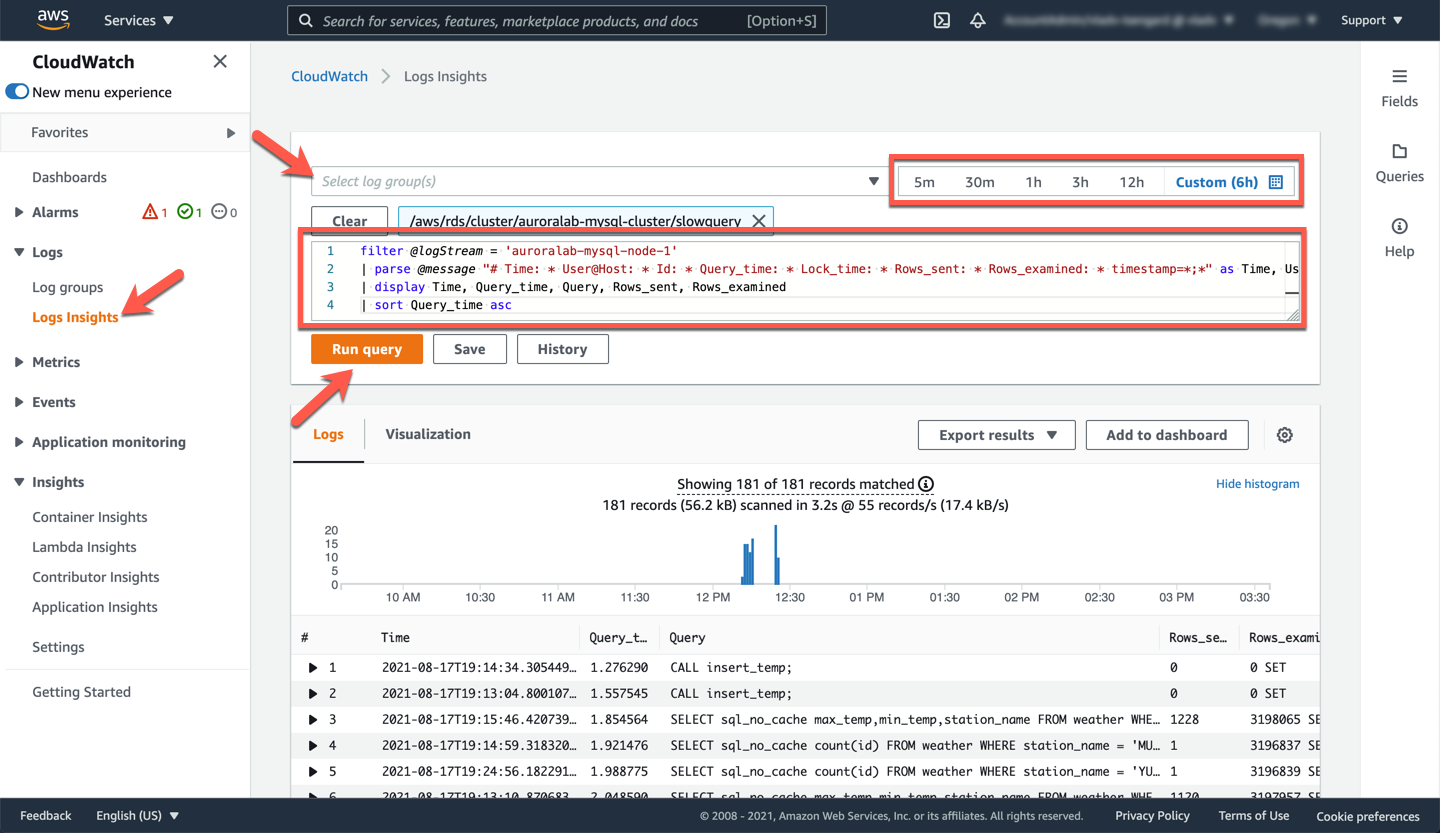The image size is (1440, 833).
Task: Select the 12h time range
Action: tap(1131, 182)
